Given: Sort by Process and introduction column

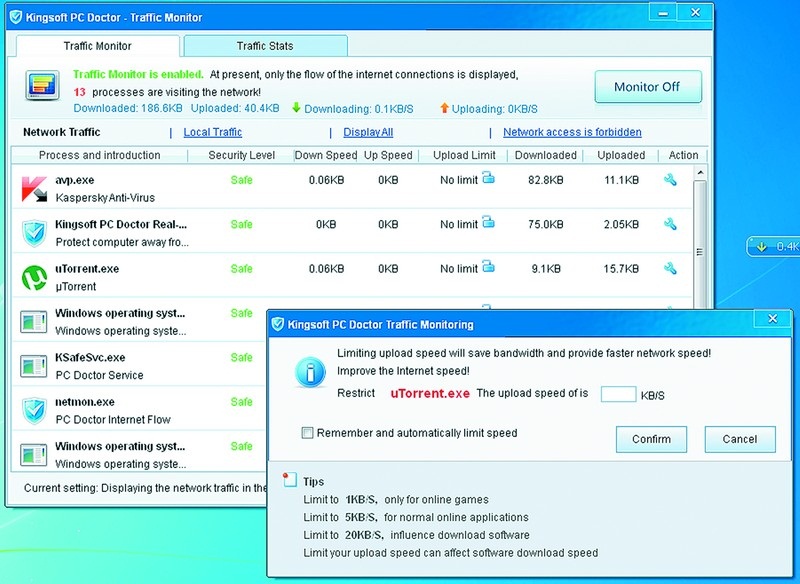Looking at the screenshot, I should pyautogui.click(x=99, y=155).
